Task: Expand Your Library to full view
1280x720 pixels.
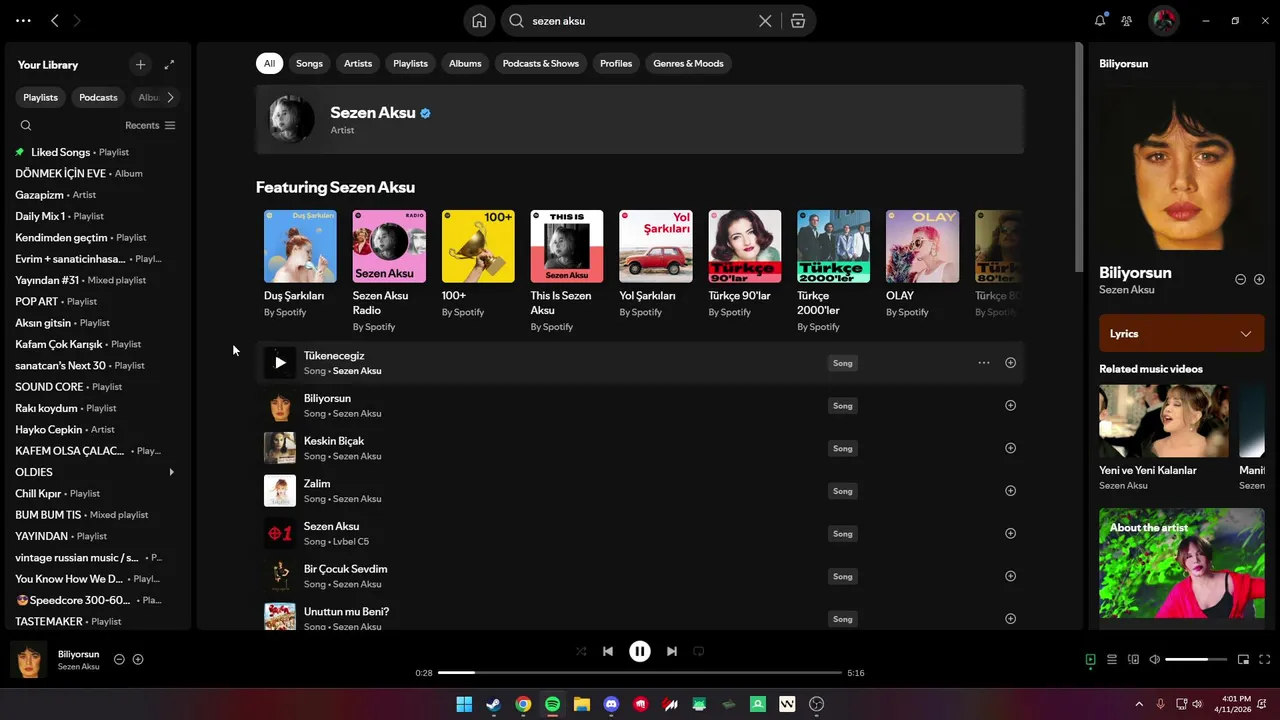Action: coord(169,64)
